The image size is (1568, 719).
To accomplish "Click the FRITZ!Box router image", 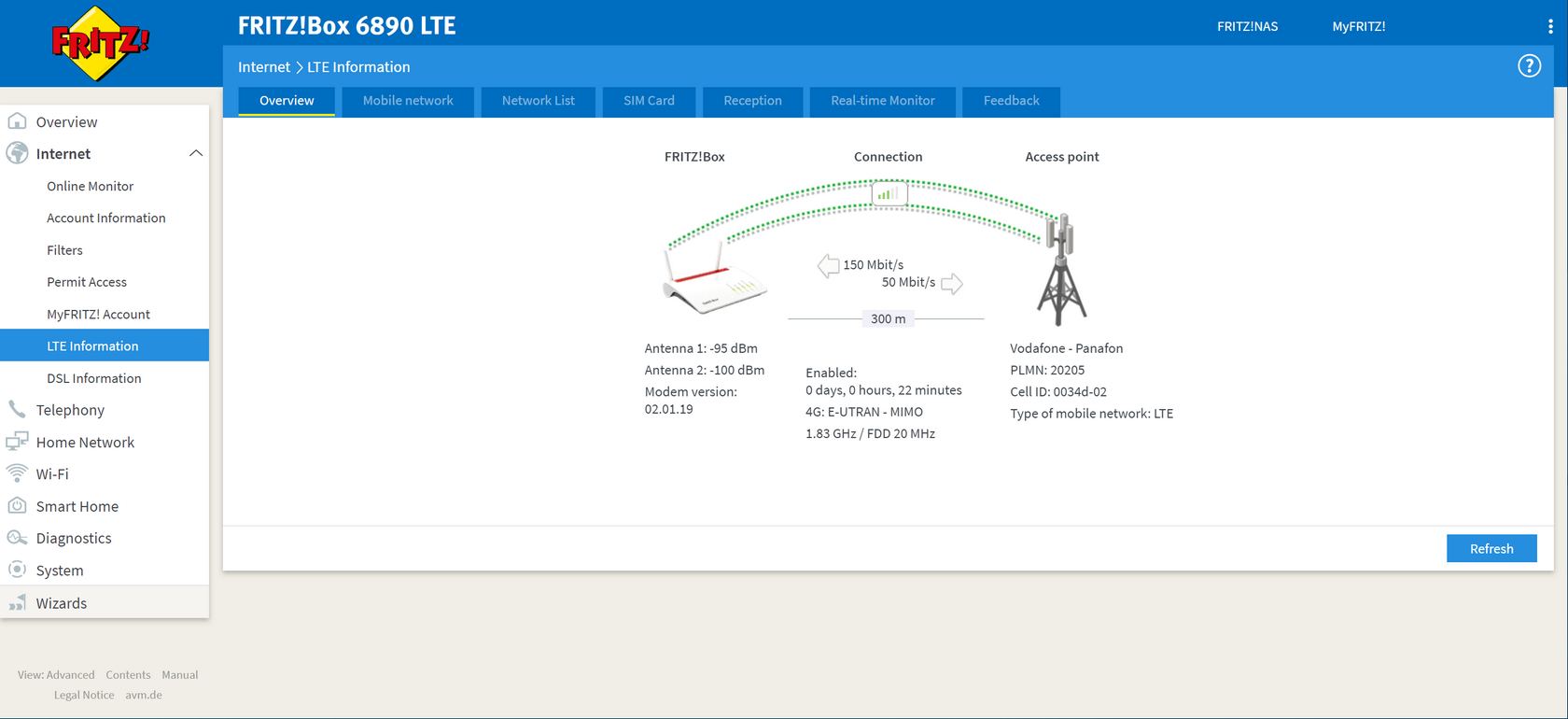I will (x=715, y=278).
